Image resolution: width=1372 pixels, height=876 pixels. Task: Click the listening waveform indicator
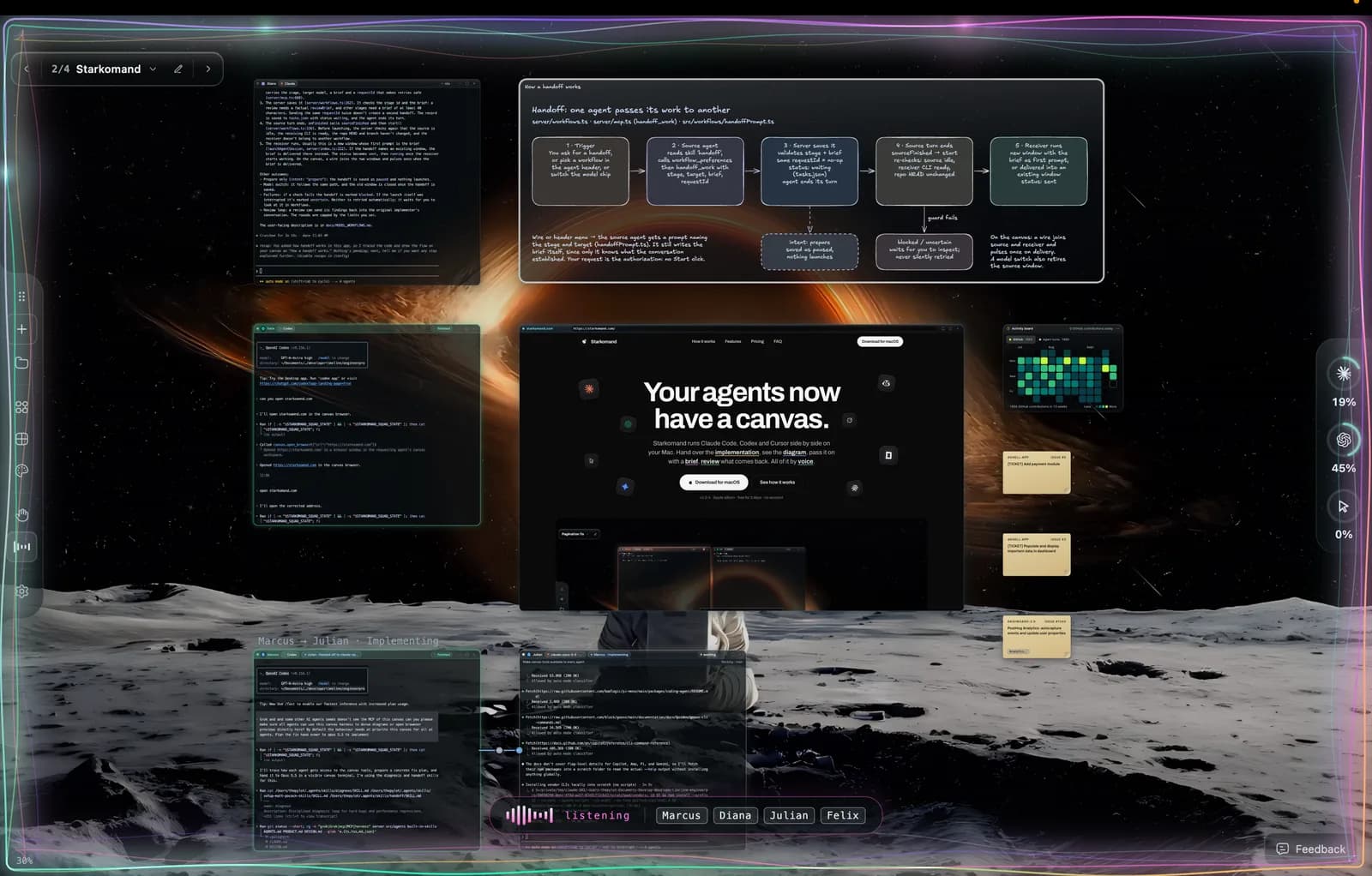[529, 815]
